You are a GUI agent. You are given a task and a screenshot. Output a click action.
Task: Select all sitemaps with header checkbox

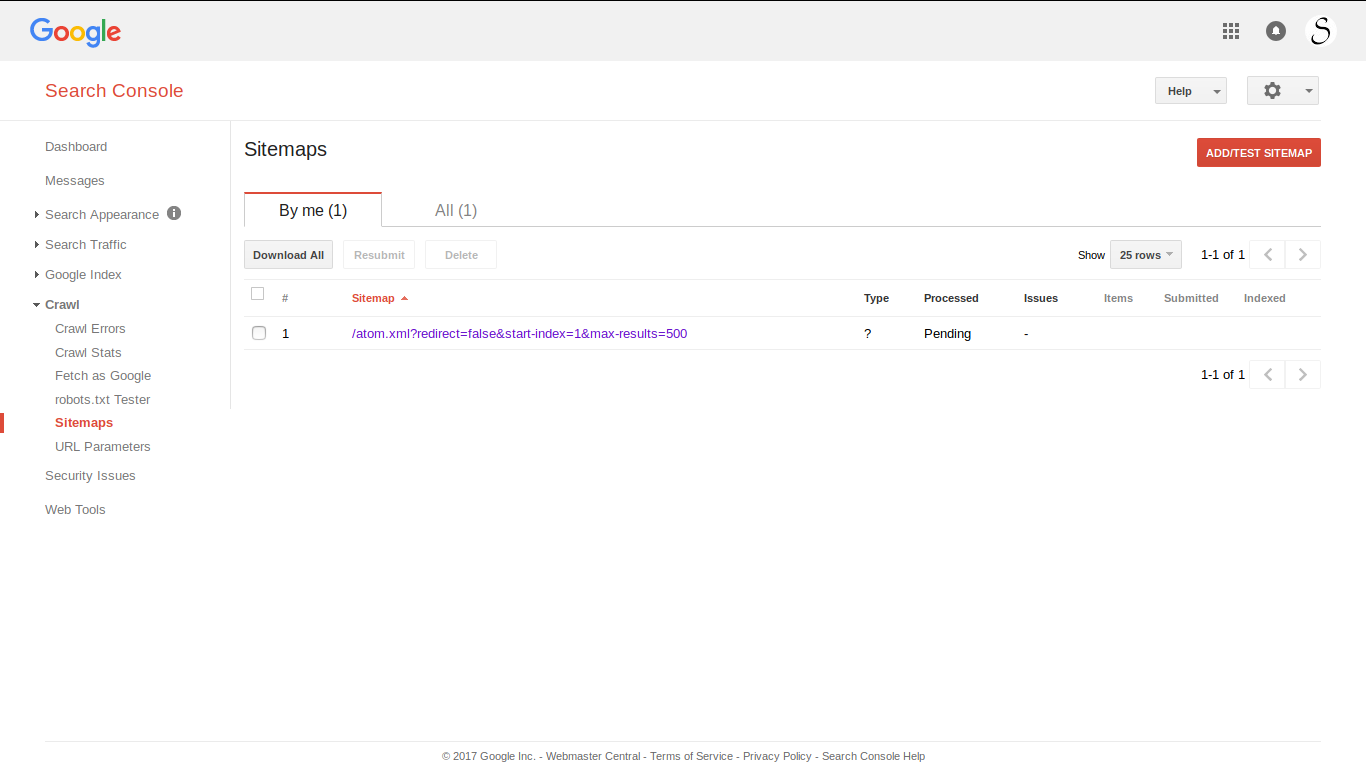pyautogui.click(x=257, y=294)
